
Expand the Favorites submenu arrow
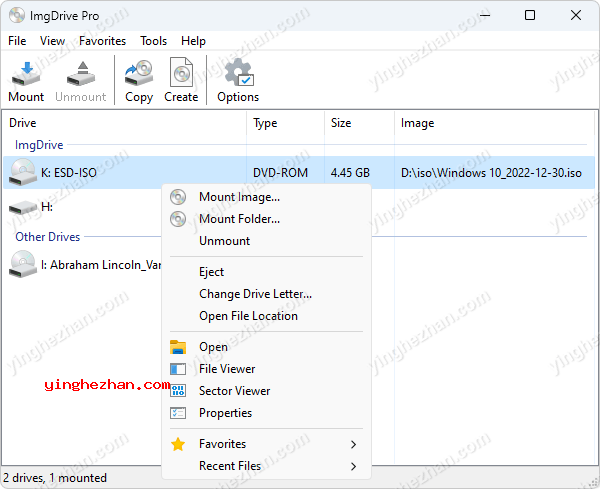coord(353,444)
